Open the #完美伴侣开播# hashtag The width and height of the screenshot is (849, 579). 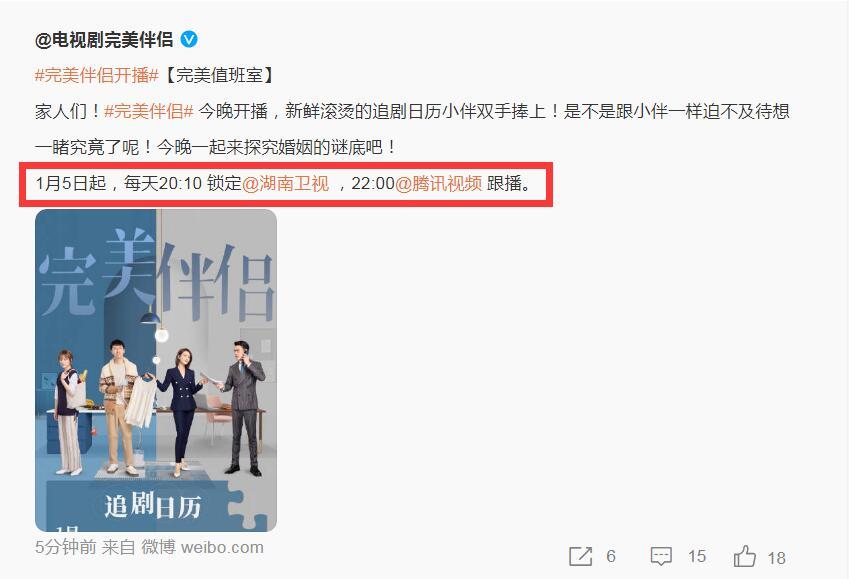(96, 75)
